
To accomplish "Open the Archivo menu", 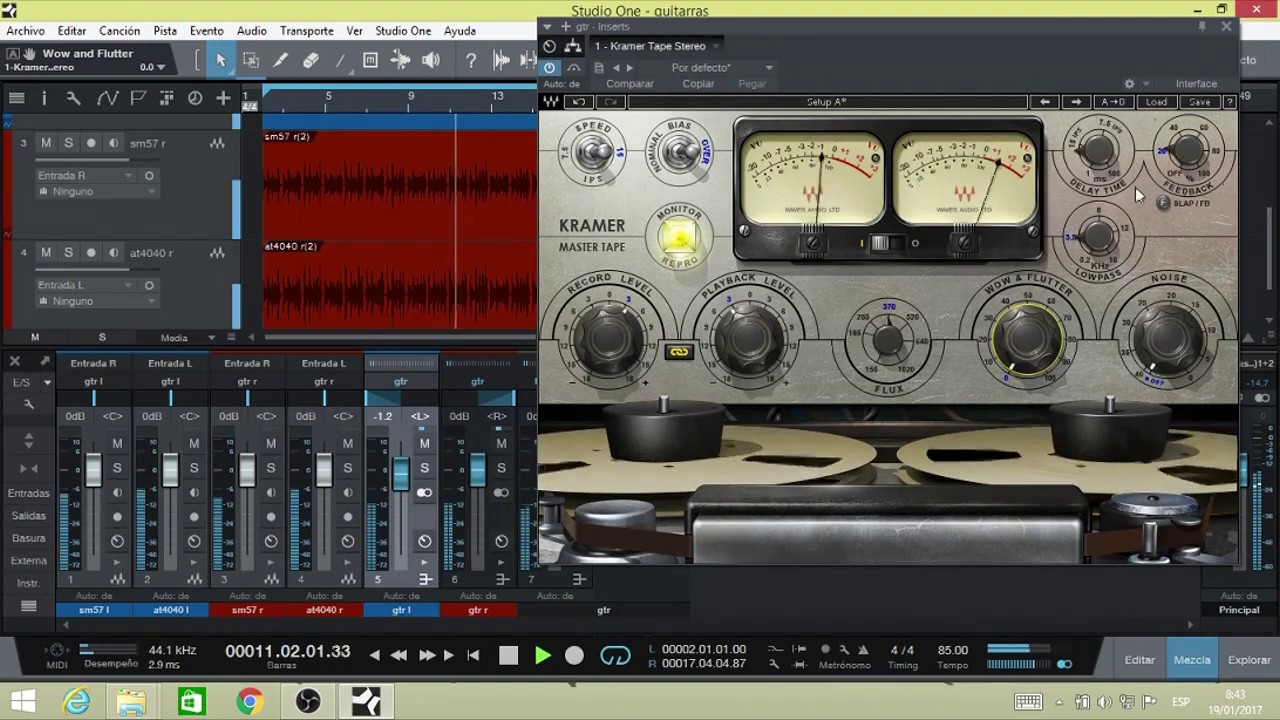I will (x=26, y=31).
